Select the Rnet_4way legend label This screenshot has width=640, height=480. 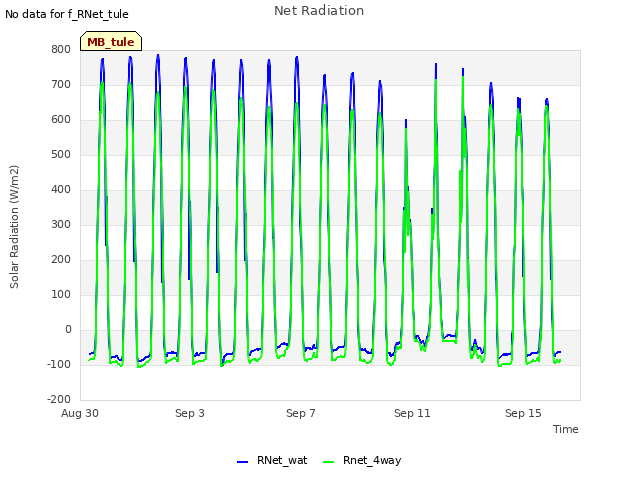tap(372, 460)
